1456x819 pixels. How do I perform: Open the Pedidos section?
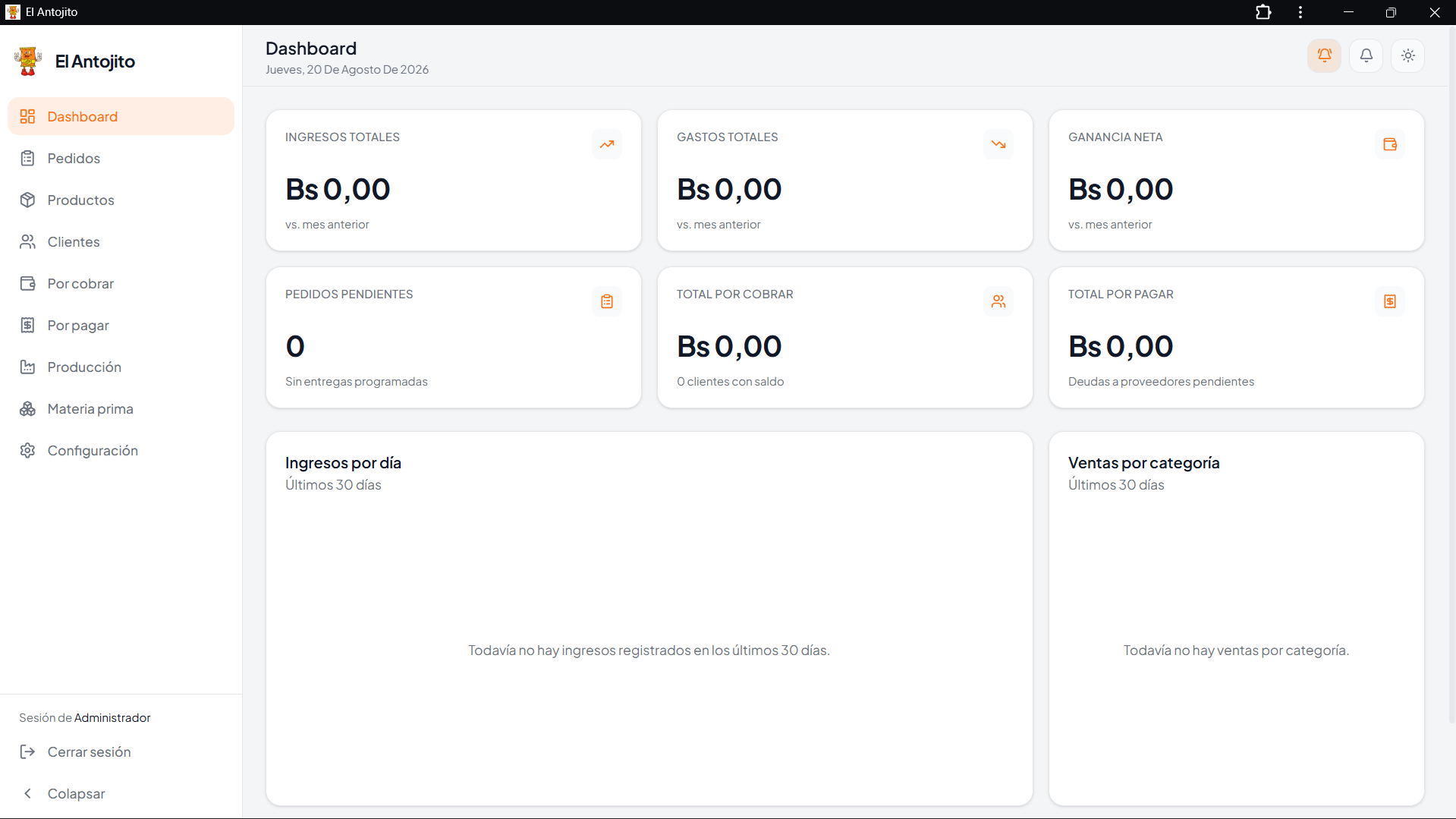pos(121,158)
